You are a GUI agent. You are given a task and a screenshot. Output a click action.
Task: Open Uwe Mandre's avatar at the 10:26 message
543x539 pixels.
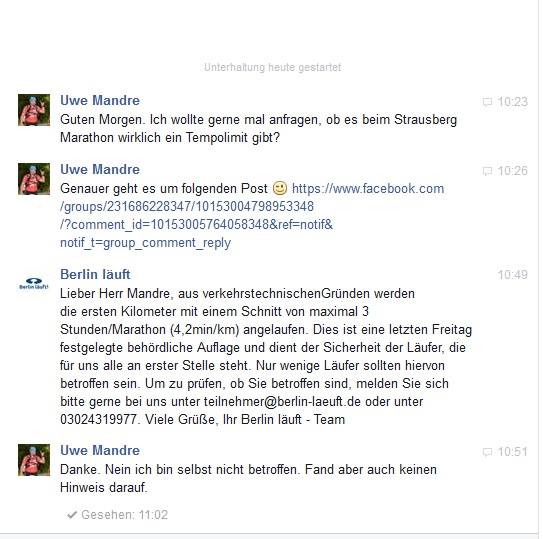(34, 179)
